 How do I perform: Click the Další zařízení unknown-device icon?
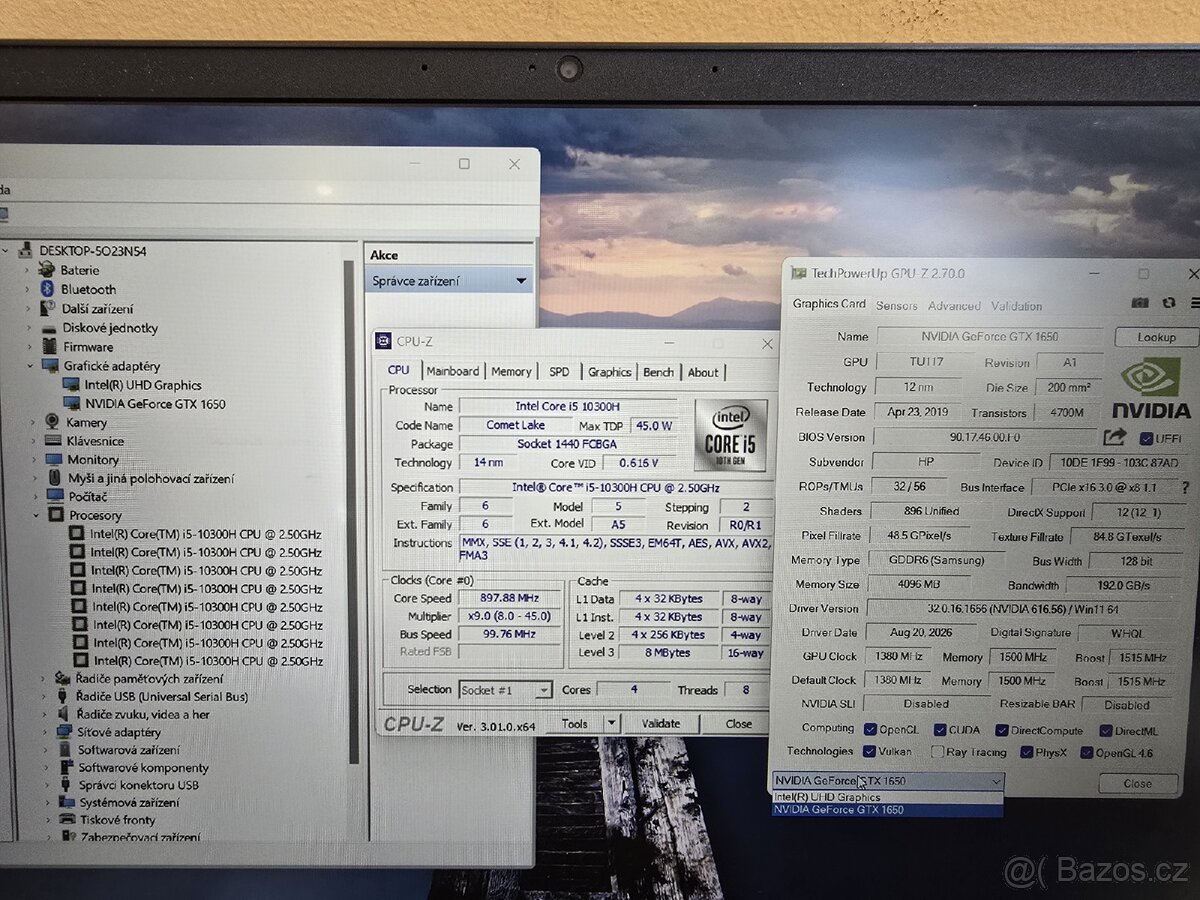(48, 309)
